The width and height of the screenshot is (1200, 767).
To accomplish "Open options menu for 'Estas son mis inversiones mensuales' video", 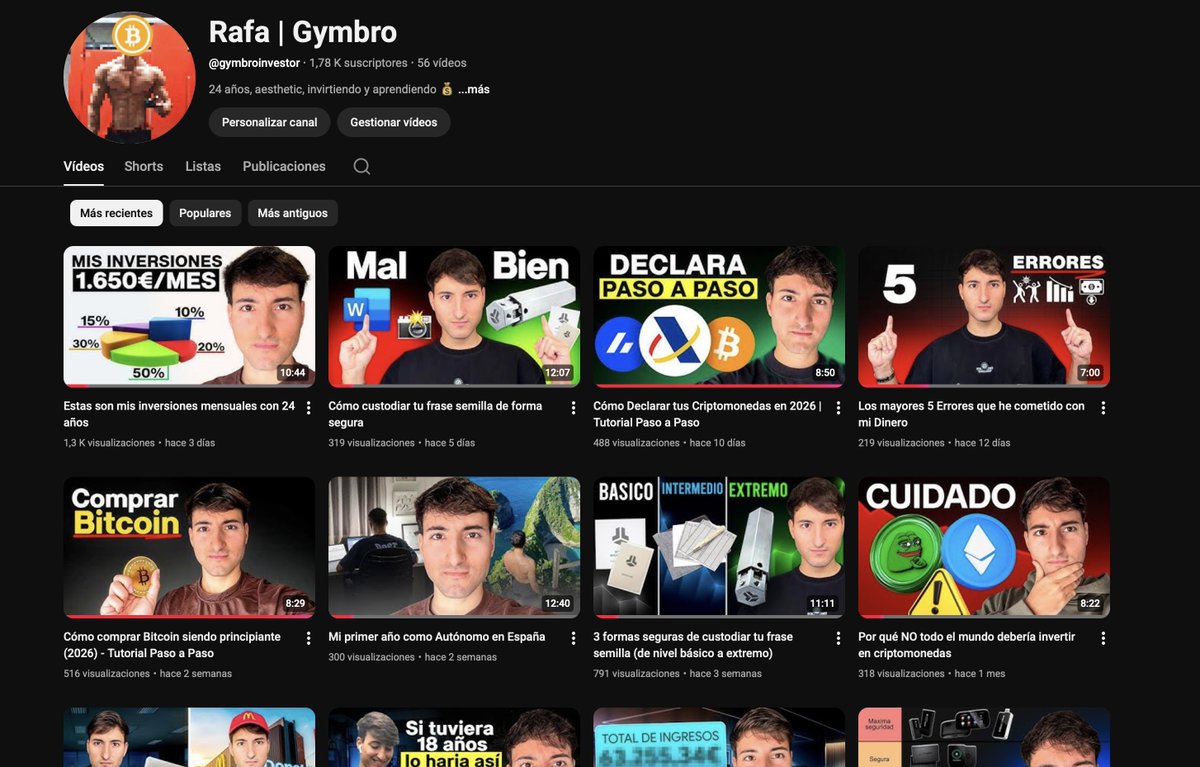I will 308,408.
